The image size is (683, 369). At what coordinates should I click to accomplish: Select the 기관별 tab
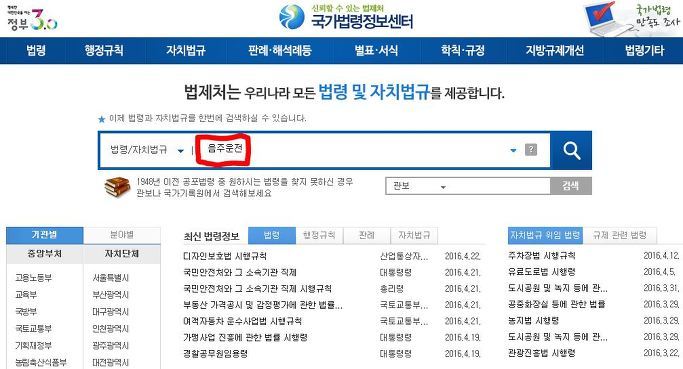44,235
